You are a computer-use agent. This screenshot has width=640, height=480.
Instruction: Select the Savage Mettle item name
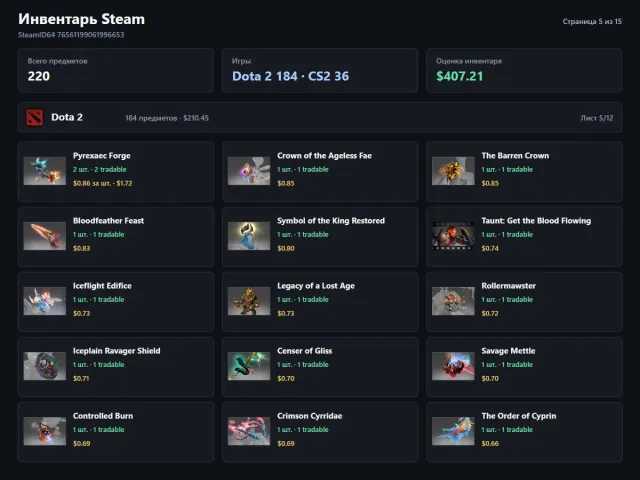pyautogui.click(x=508, y=351)
